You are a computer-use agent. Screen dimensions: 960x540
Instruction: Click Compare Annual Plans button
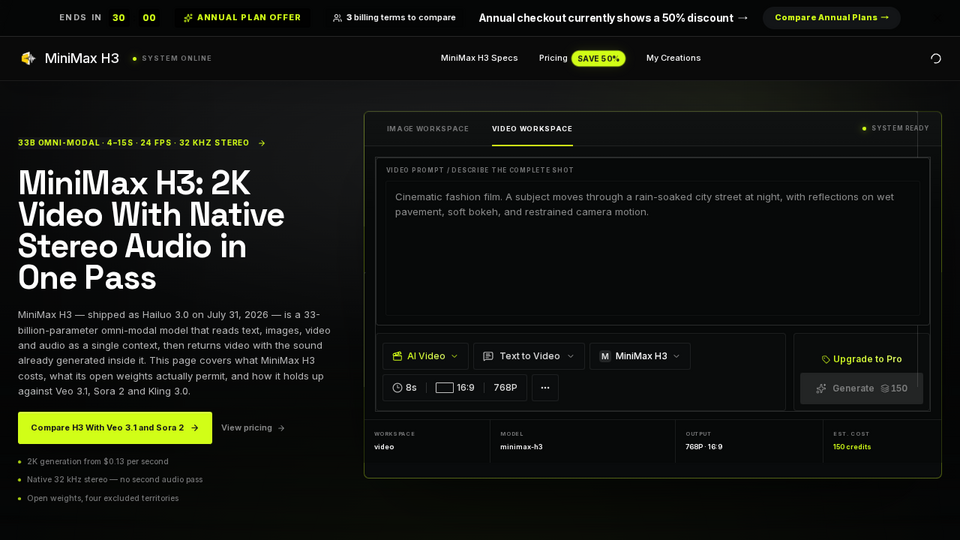coord(831,18)
